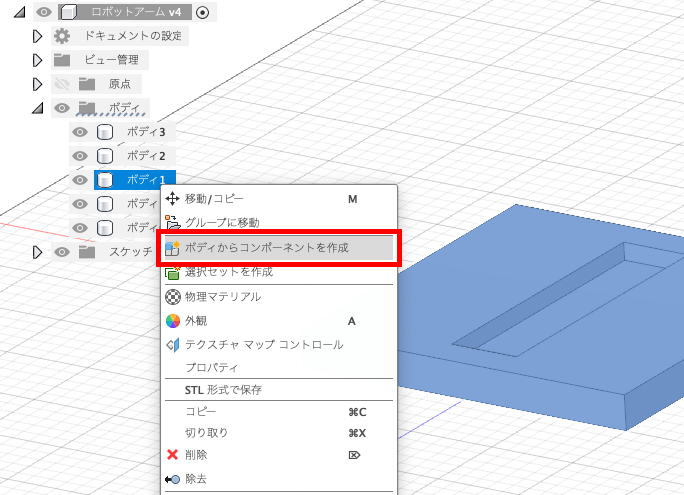Select the ドキュメントの設定 label
684x495 pixels.
(x=133, y=36)
